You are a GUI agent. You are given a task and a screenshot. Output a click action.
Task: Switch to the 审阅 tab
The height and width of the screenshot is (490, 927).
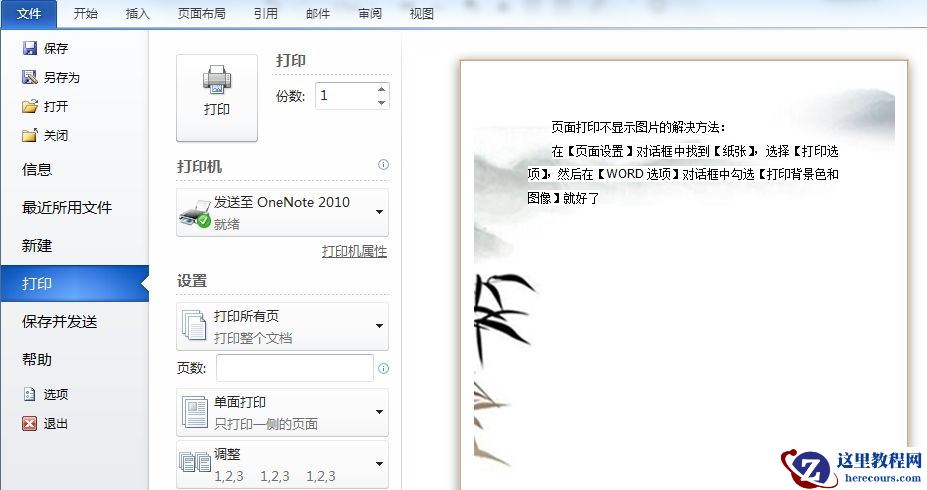(369, 14)
